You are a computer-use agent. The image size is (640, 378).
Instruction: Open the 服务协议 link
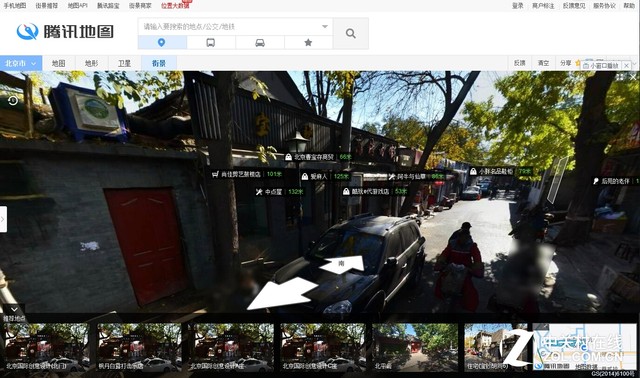coord(604,6)
